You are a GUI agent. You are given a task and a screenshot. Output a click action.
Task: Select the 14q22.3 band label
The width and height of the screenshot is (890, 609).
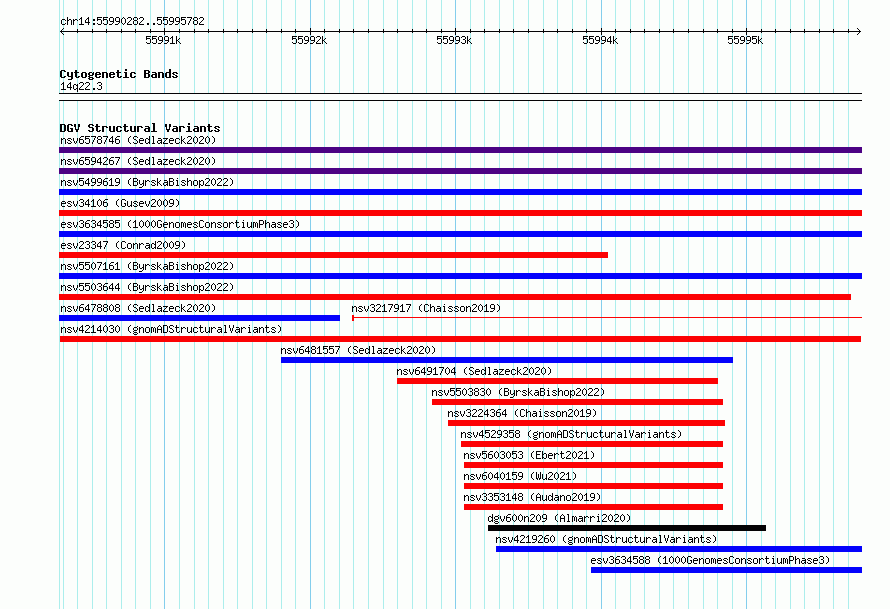point(81,87)
